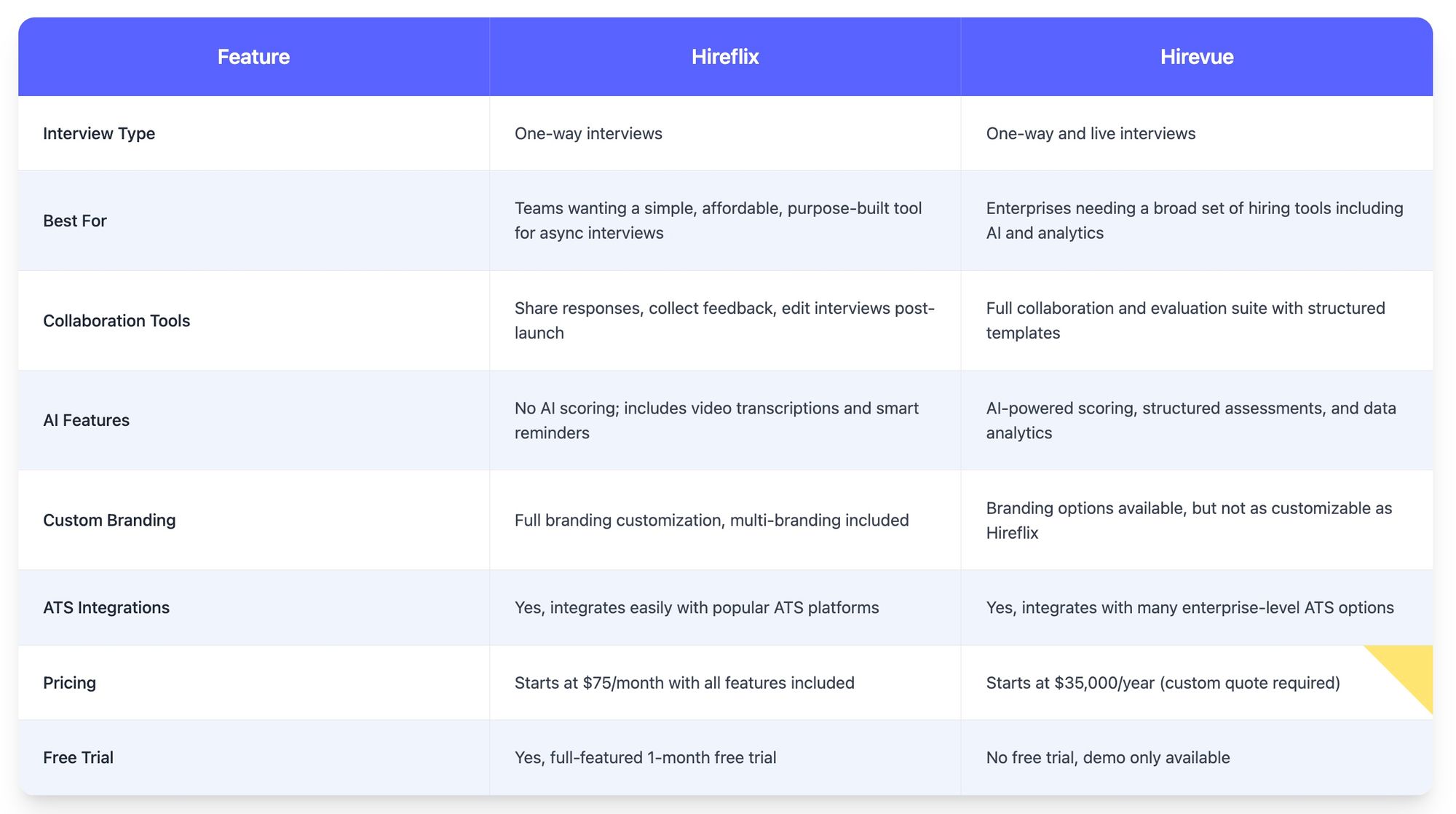This screenshot has height=814, width=1456.
Task: Click 'Yes, full-featured 1-month free trial' cell
Action: pyautogui.click(x=645, y=757)
